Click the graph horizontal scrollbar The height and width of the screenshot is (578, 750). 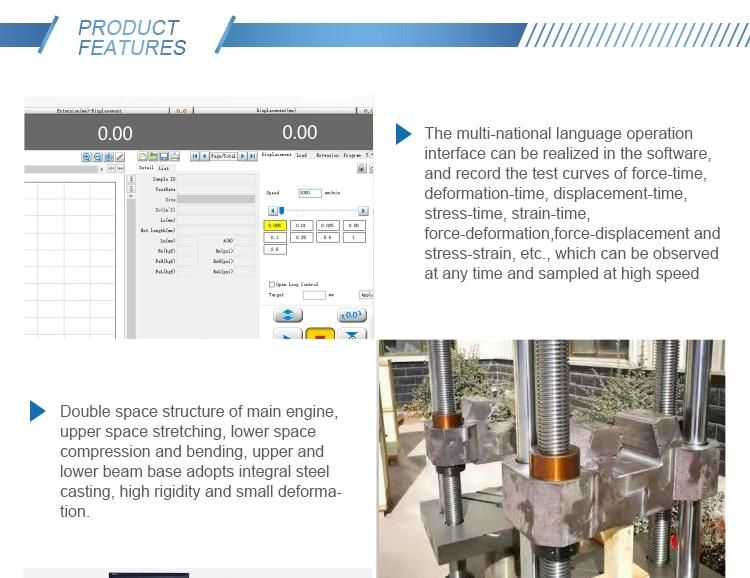pos(61,169)
